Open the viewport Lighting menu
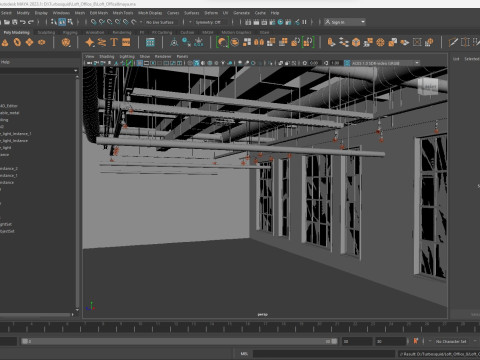This screenshot has width=480, height=360. [x=127, y=56]
